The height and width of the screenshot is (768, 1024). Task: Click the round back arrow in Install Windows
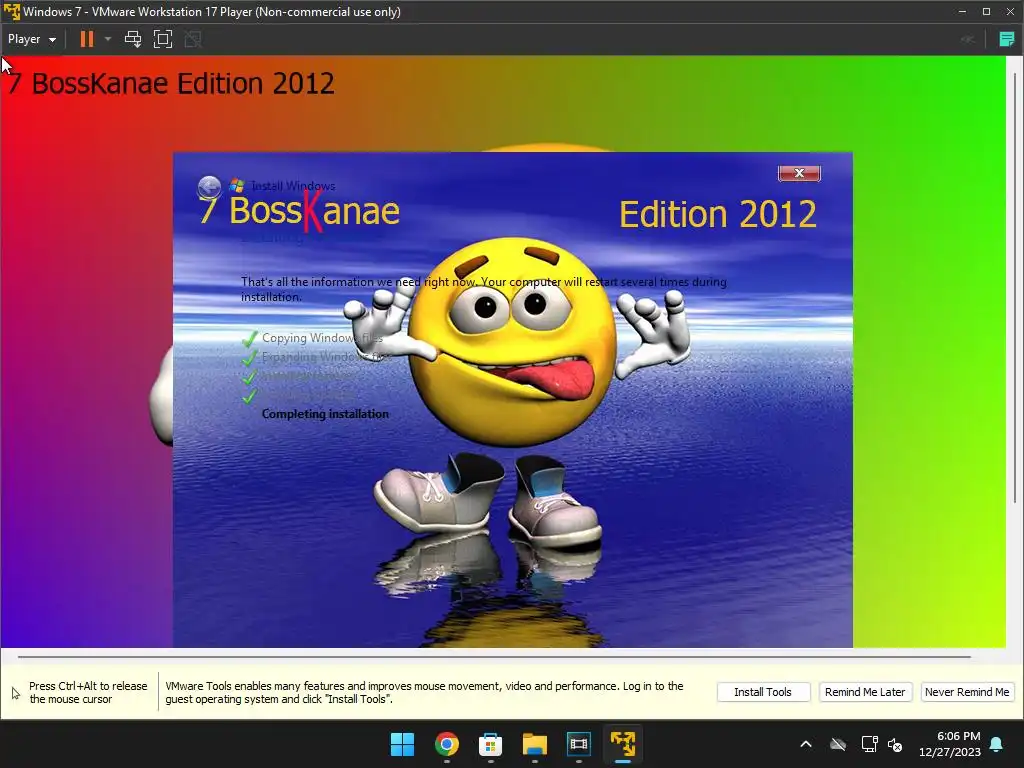coord(209,188)
